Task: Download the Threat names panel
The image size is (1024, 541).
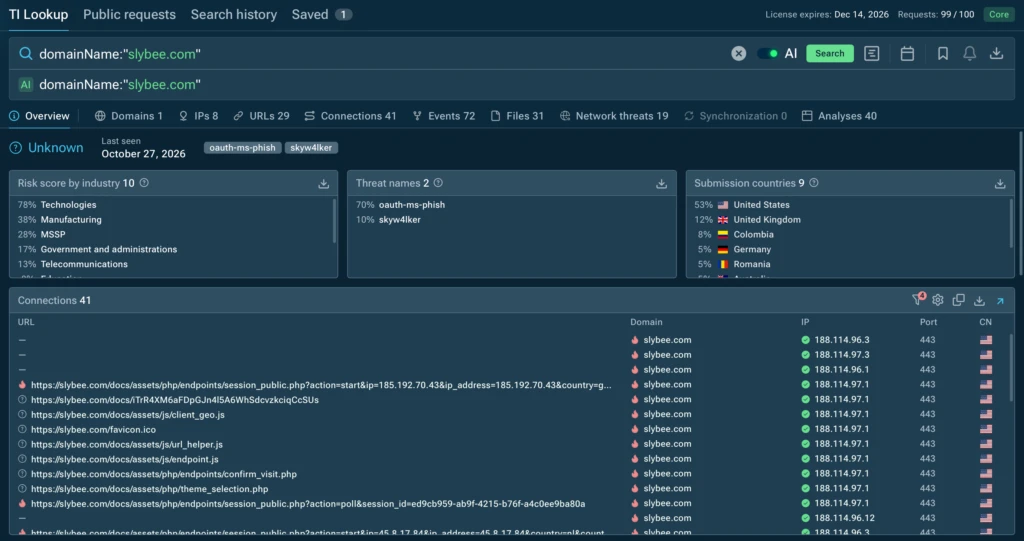Action: coord(662,184)
